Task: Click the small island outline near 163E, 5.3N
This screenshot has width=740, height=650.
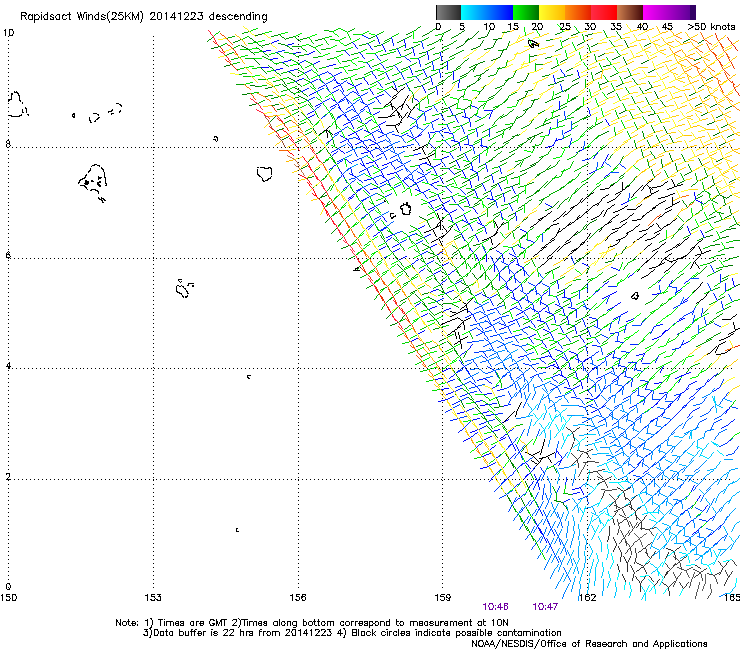Action: point(635,296)
